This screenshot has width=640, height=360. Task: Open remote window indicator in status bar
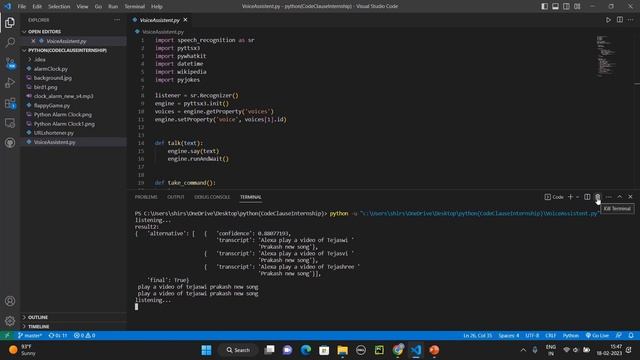[7, 335]
